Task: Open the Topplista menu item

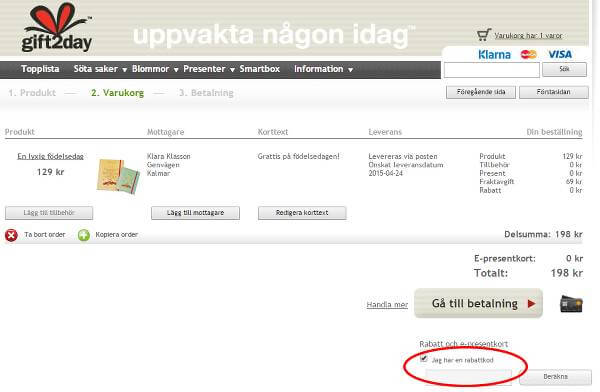Action: pos(40,69)
